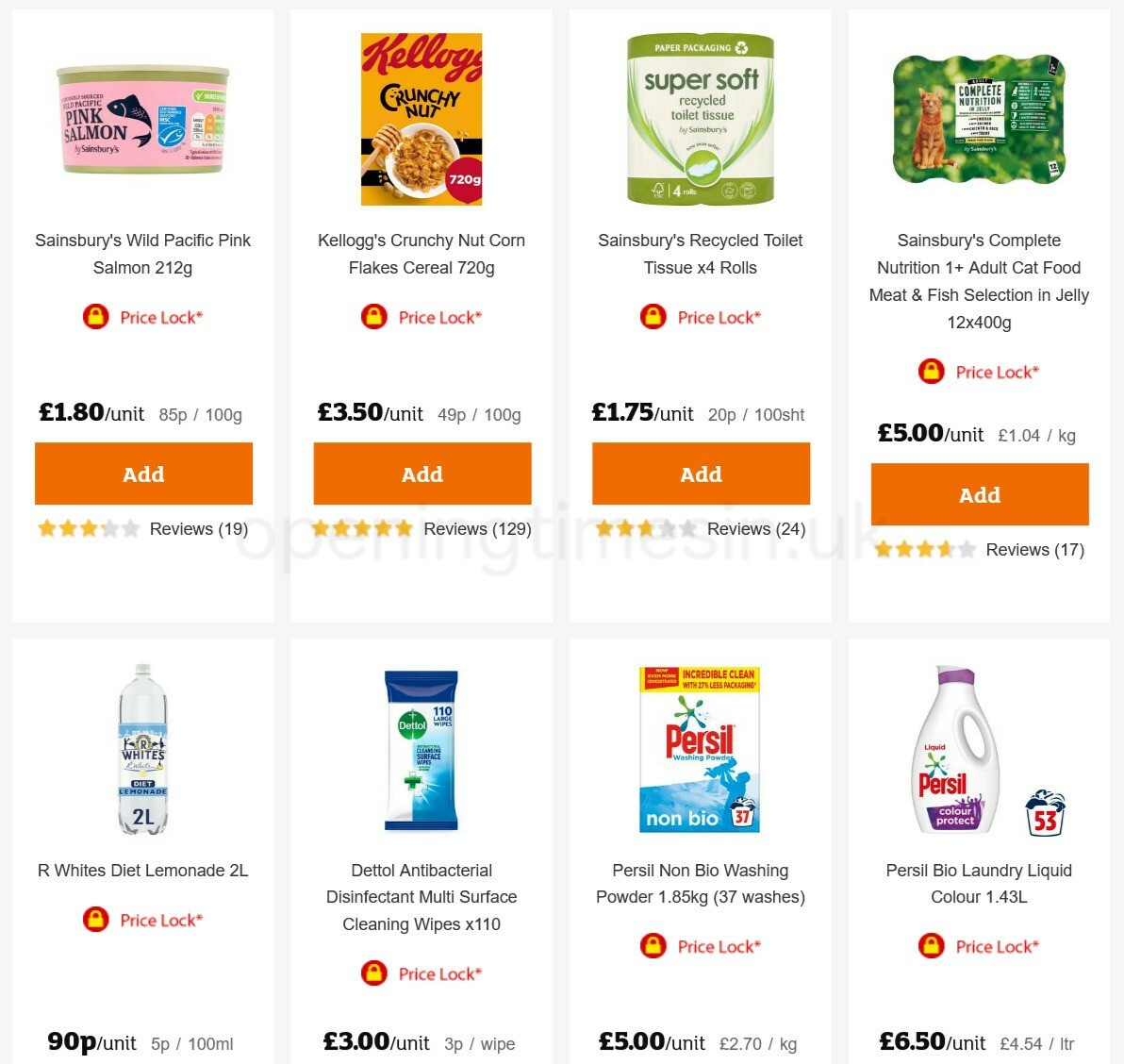
Task: Open Reviews (129) for Kellogg's Crunchy Nut
Action: tap(477, 529)
